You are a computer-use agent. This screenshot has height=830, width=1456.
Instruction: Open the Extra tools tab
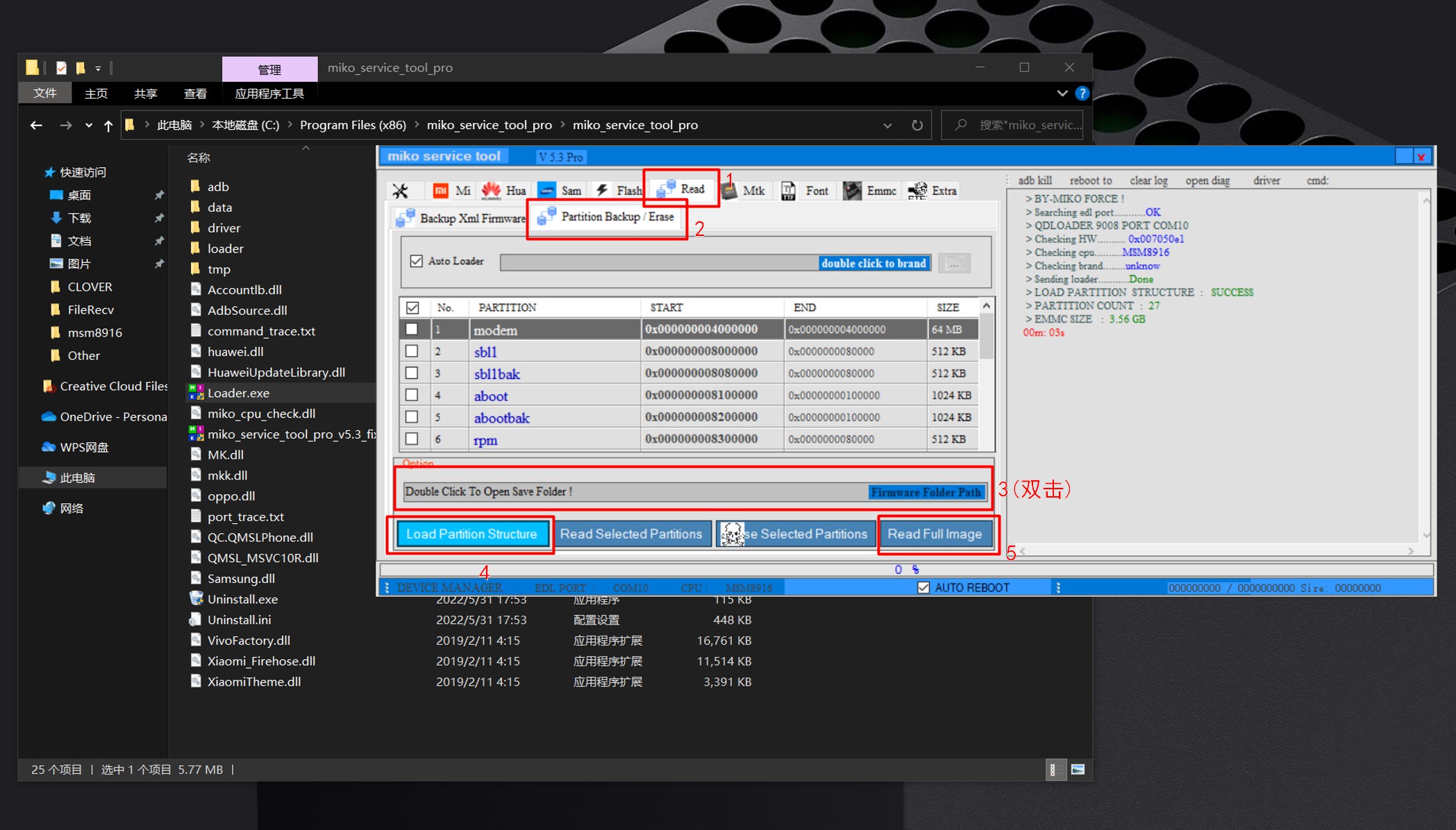click(x=933, y=191)
